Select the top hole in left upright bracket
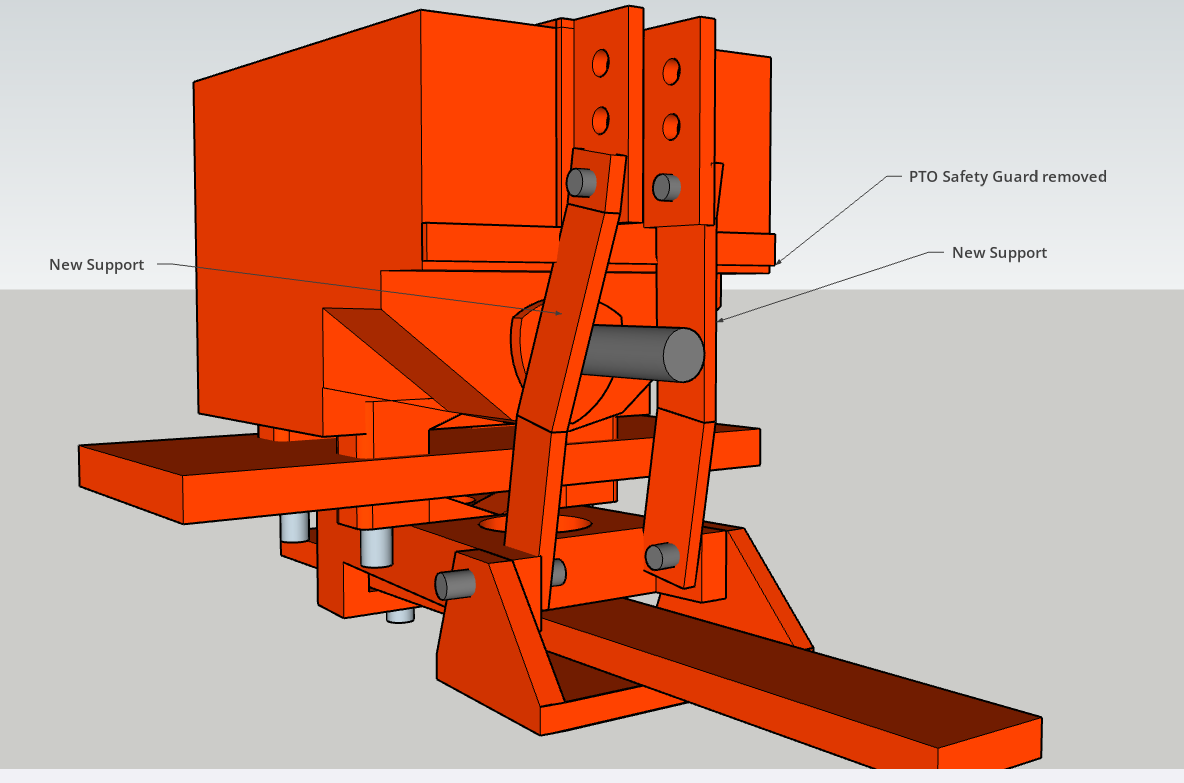 point(600,64)
